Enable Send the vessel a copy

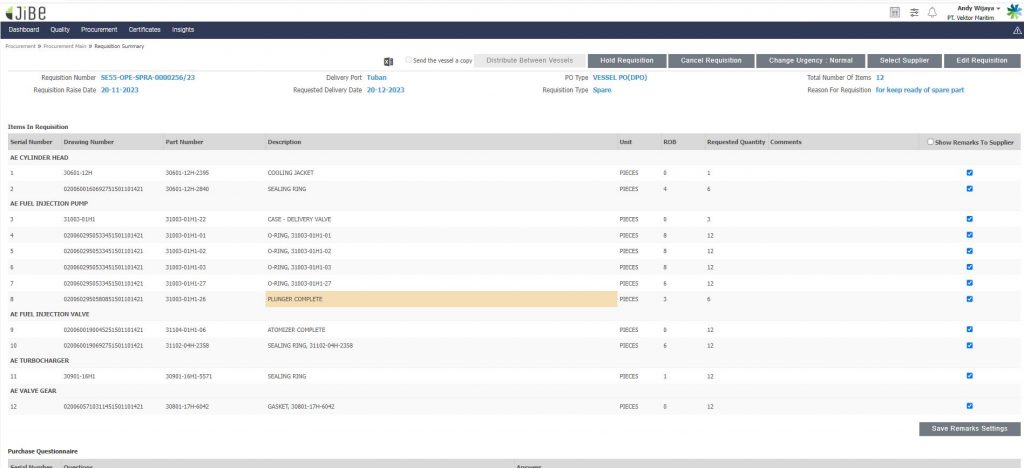tap(408, 61)
